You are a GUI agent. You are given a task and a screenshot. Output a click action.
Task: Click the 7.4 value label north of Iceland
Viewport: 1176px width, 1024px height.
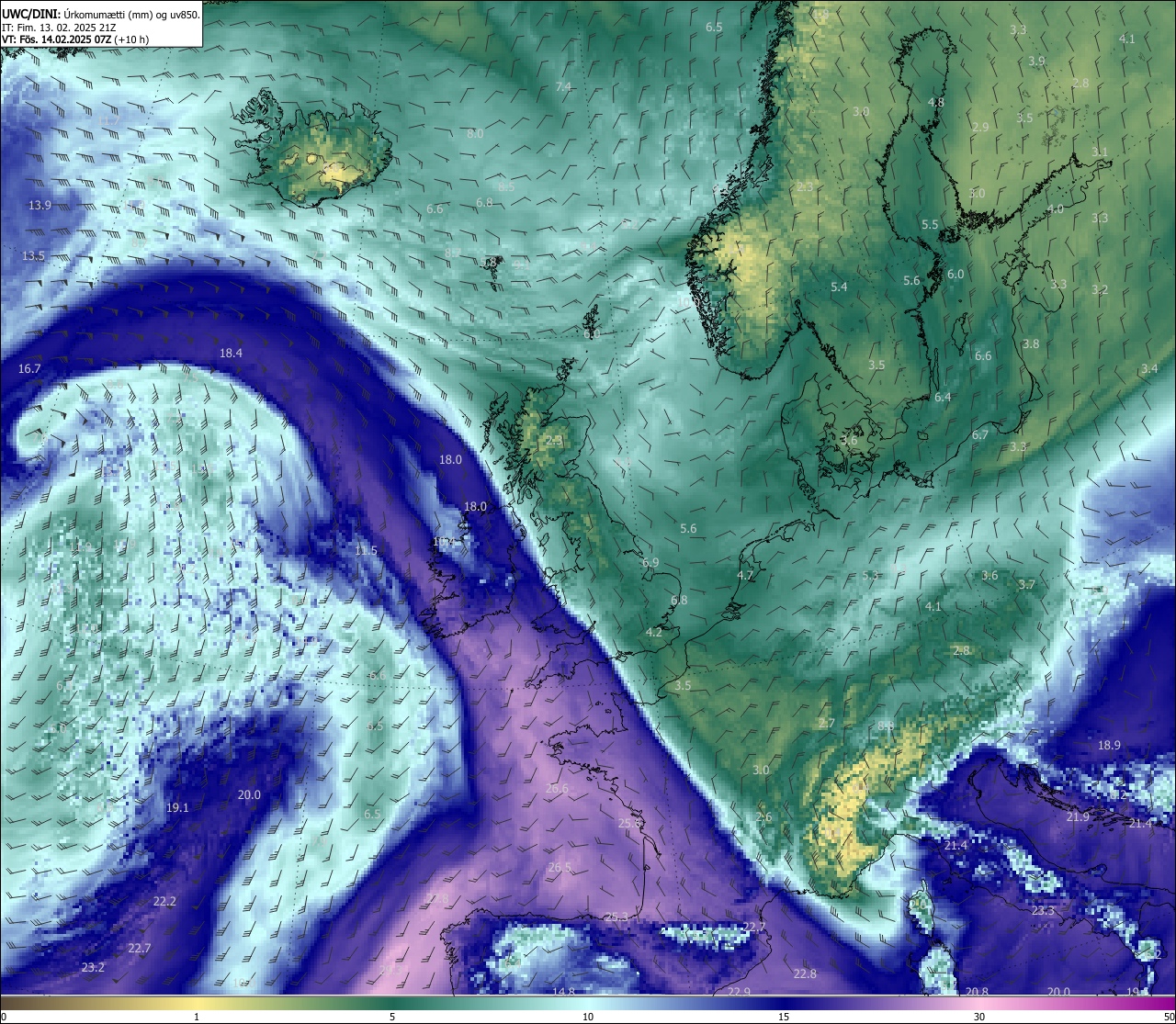coord(563,86)
